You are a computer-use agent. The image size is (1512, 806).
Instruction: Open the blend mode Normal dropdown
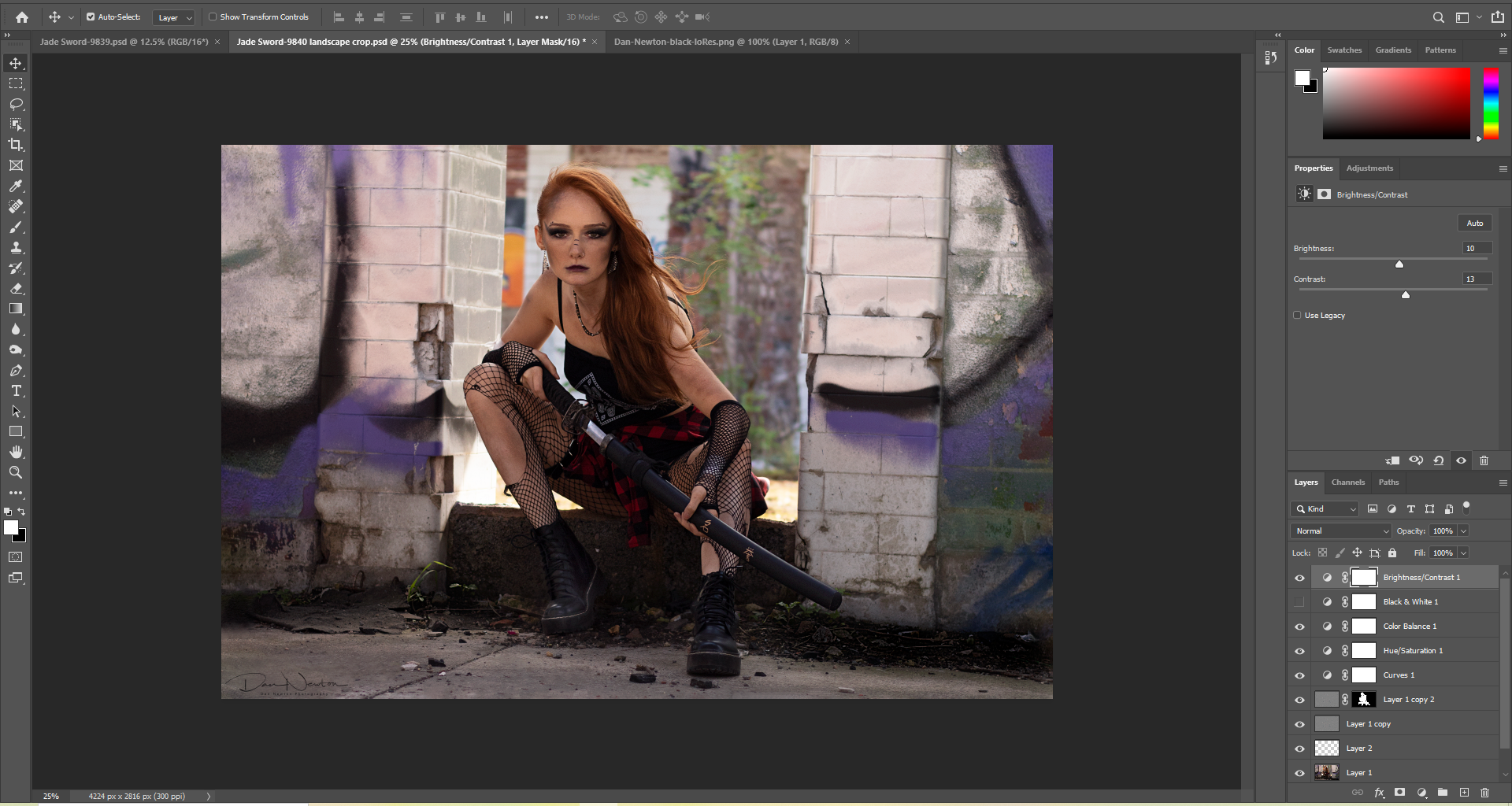tap(1341, 531)
